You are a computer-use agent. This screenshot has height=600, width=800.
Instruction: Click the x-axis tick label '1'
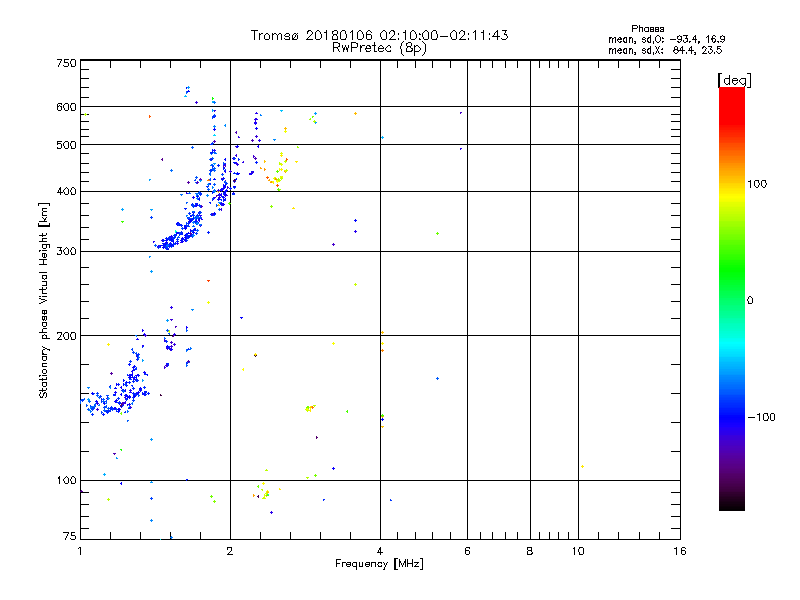[x=80, y=551]
